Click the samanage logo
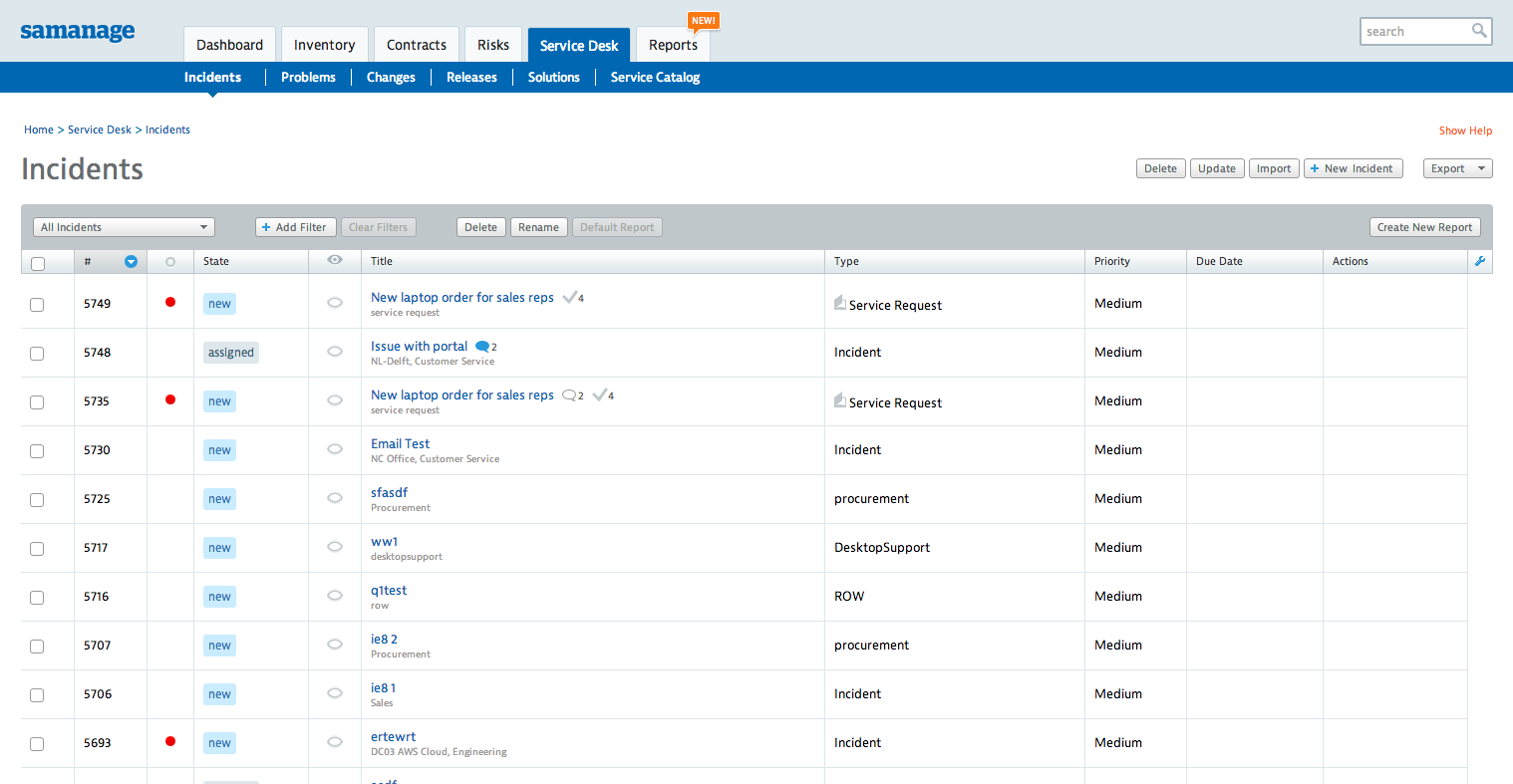This screenshot has height=784, width=1513. pyautogui.click(x=78, y=32)
